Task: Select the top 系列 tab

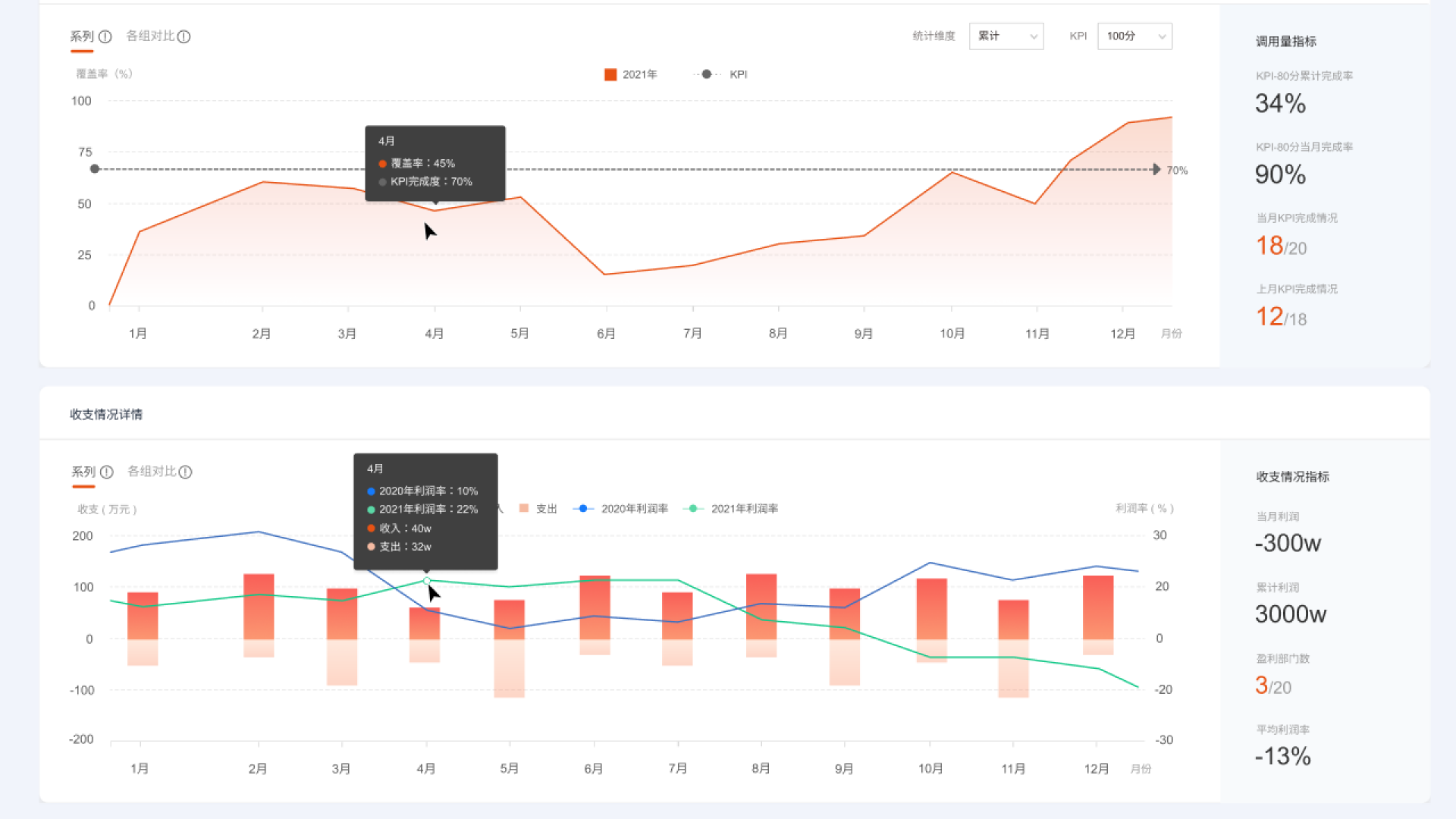Action: tap(81, 36)
